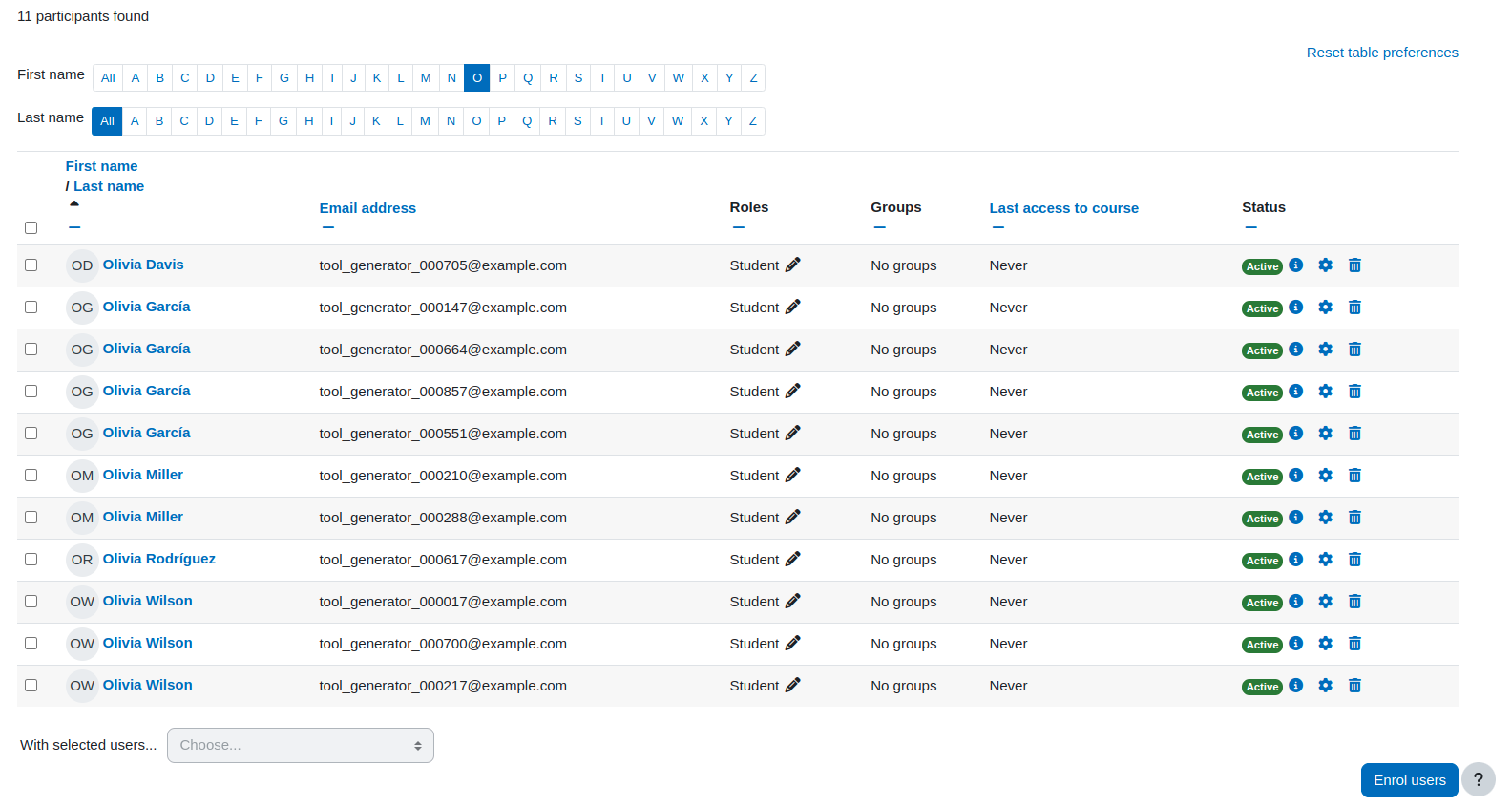Collapse the Status column
Viewport: 1512px width, 807px height.
pyautogui.click(x=1251, y=227)
